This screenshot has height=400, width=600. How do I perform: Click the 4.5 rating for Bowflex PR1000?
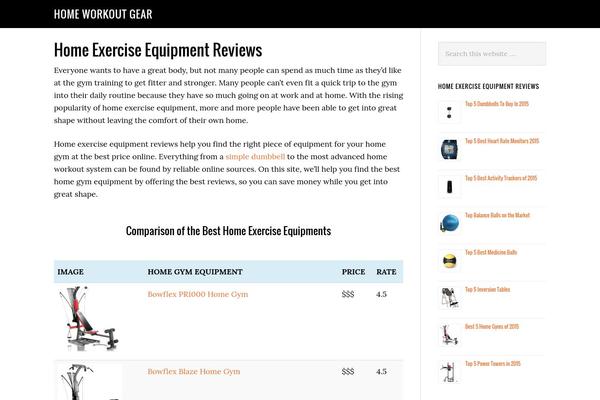[381, 294]
